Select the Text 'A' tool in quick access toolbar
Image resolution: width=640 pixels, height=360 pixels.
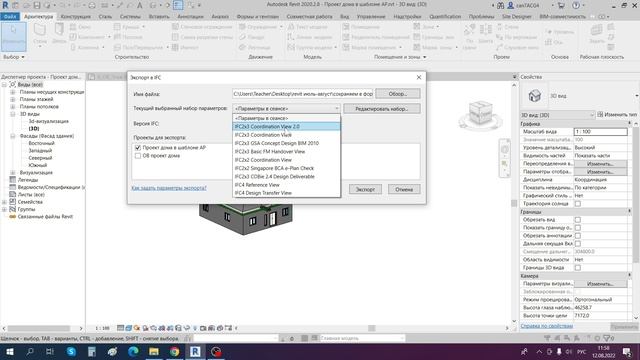140,5
